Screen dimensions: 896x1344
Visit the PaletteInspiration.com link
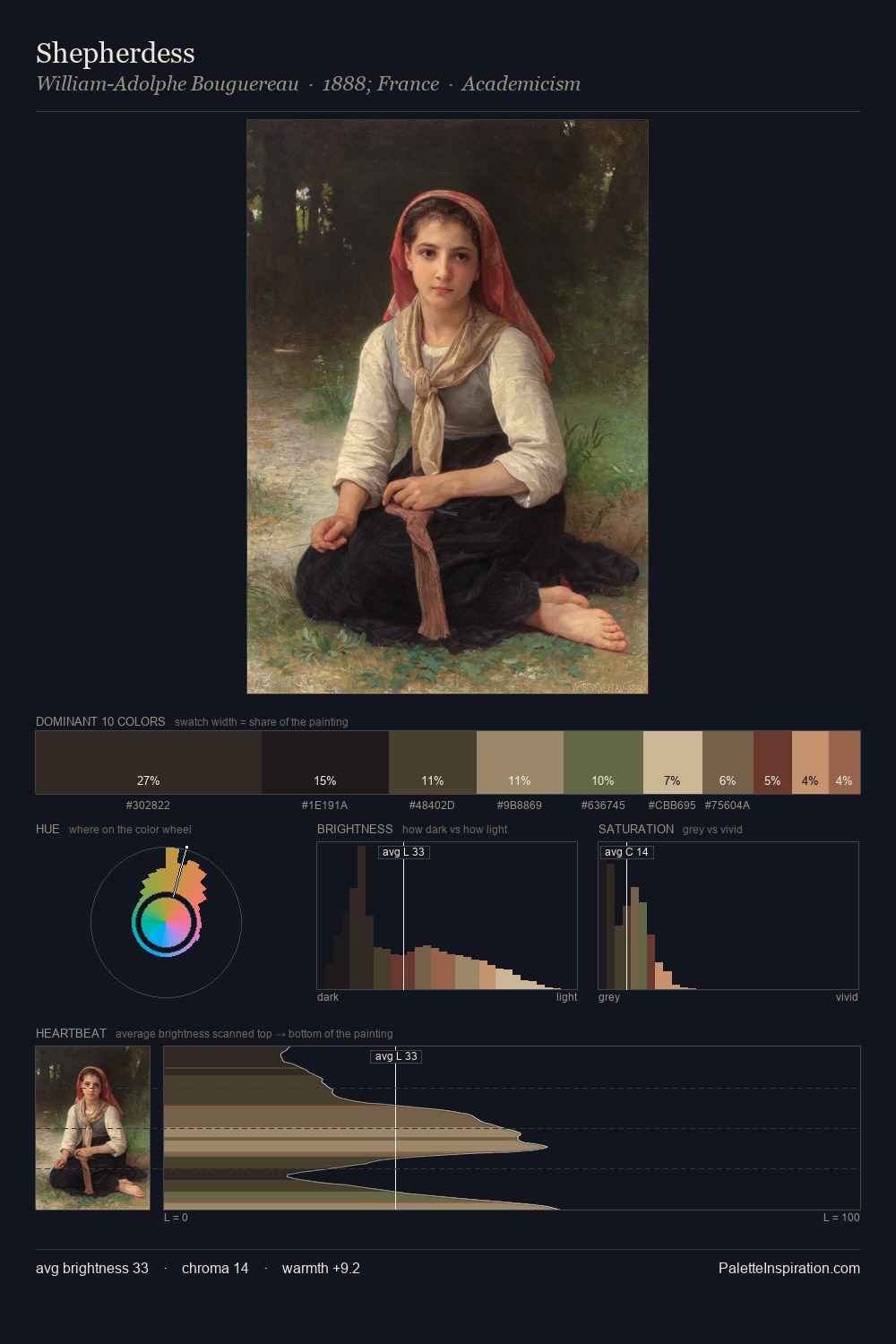pos(789,1268)
